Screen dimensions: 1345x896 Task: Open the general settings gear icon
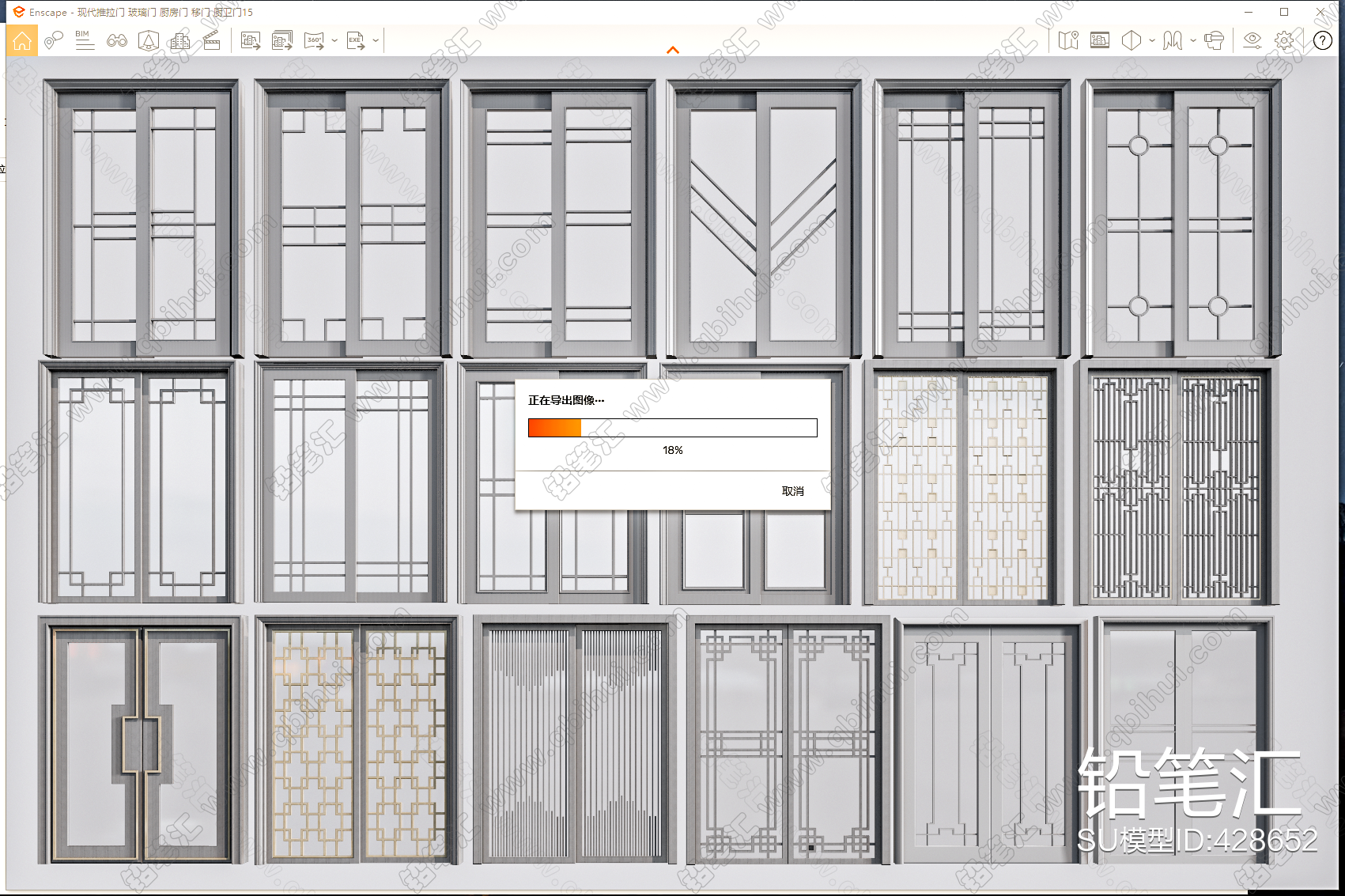click(1285, 40)
